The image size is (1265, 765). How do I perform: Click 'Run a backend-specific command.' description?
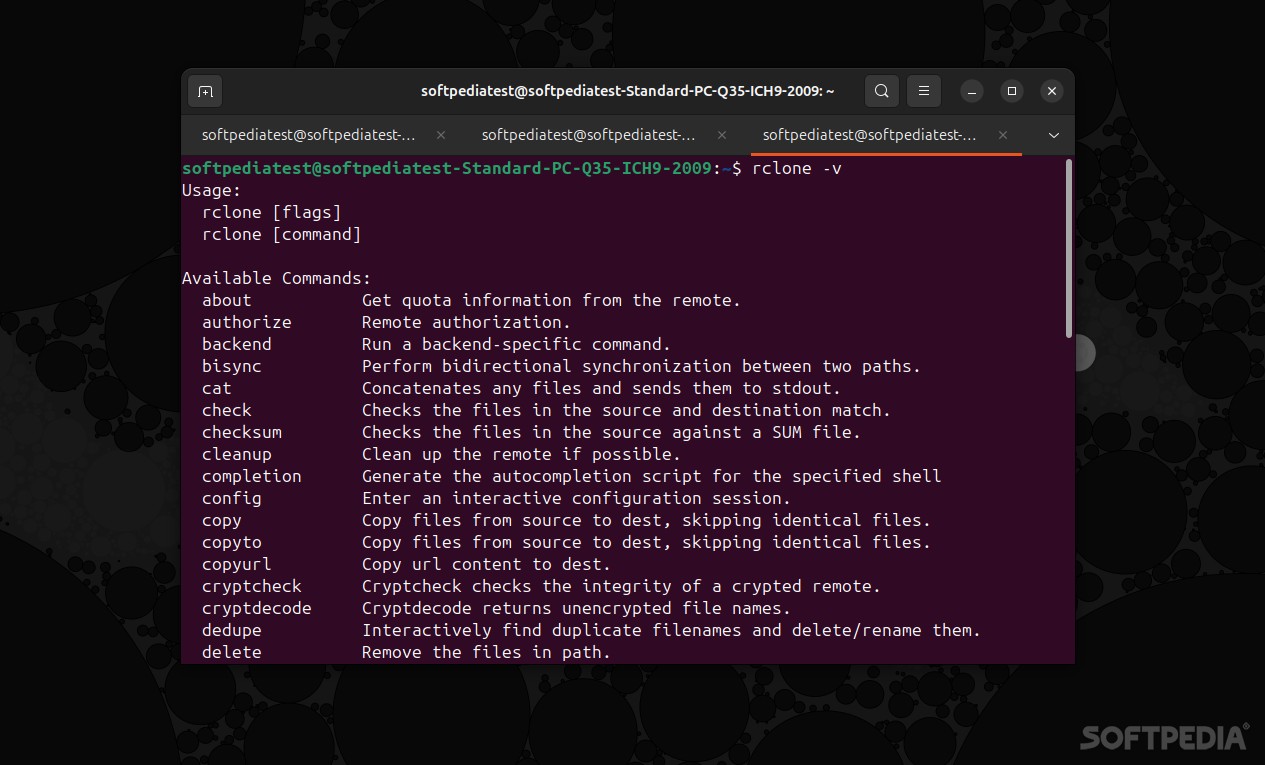pyautogui.click(x=517, y=344)
